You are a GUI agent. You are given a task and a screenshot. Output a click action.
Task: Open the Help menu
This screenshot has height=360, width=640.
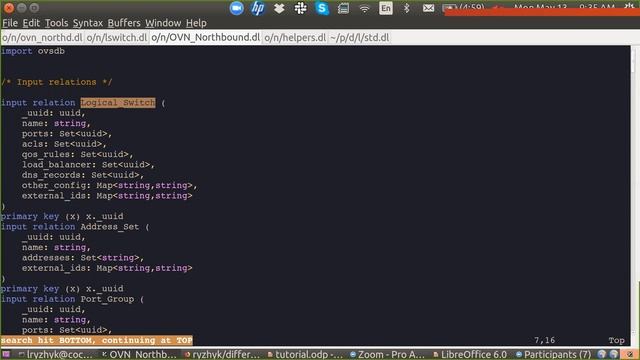(x=196, y=23)
